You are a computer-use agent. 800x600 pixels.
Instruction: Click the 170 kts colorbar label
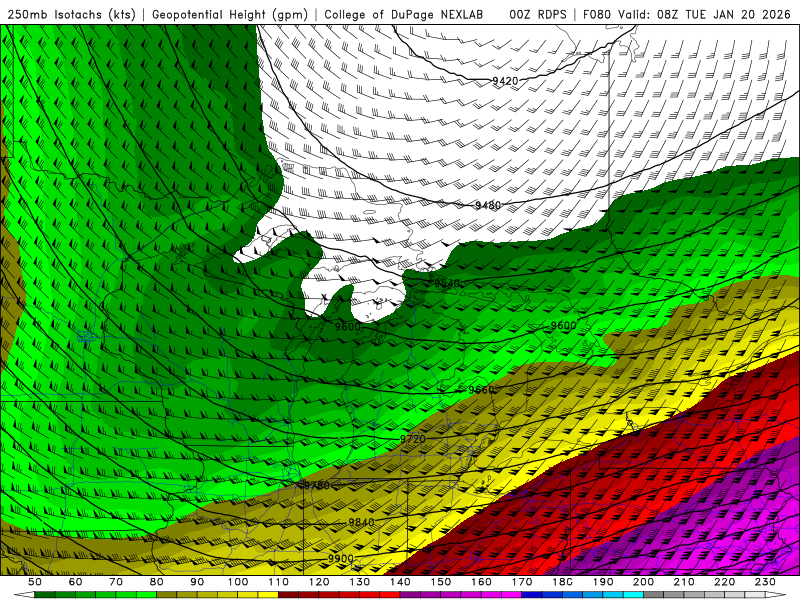pos(521,582)
